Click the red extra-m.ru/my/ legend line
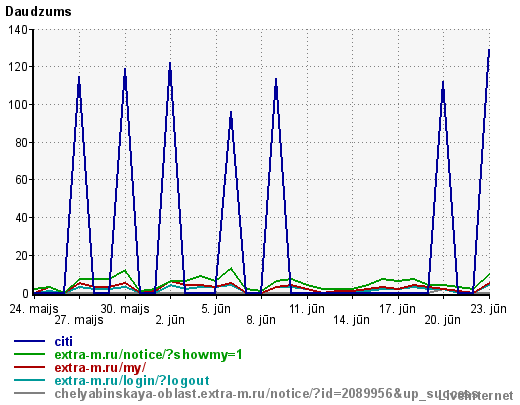 pyautogui.click(x=29, y=367)
